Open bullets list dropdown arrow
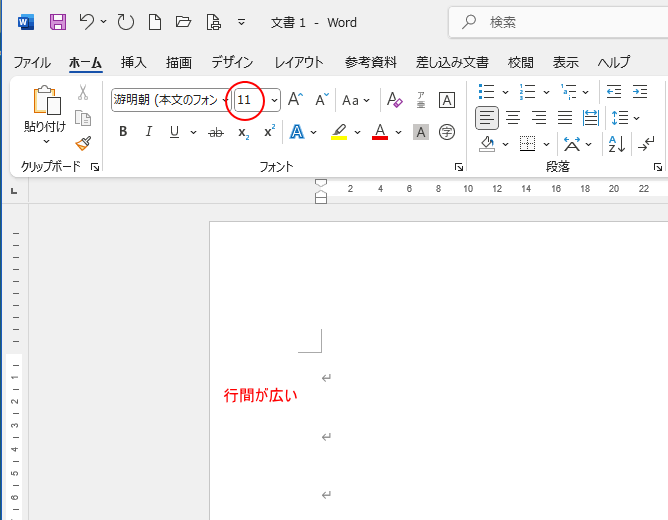This screenshot has width=668, height=520. click(x=505, y=92)
